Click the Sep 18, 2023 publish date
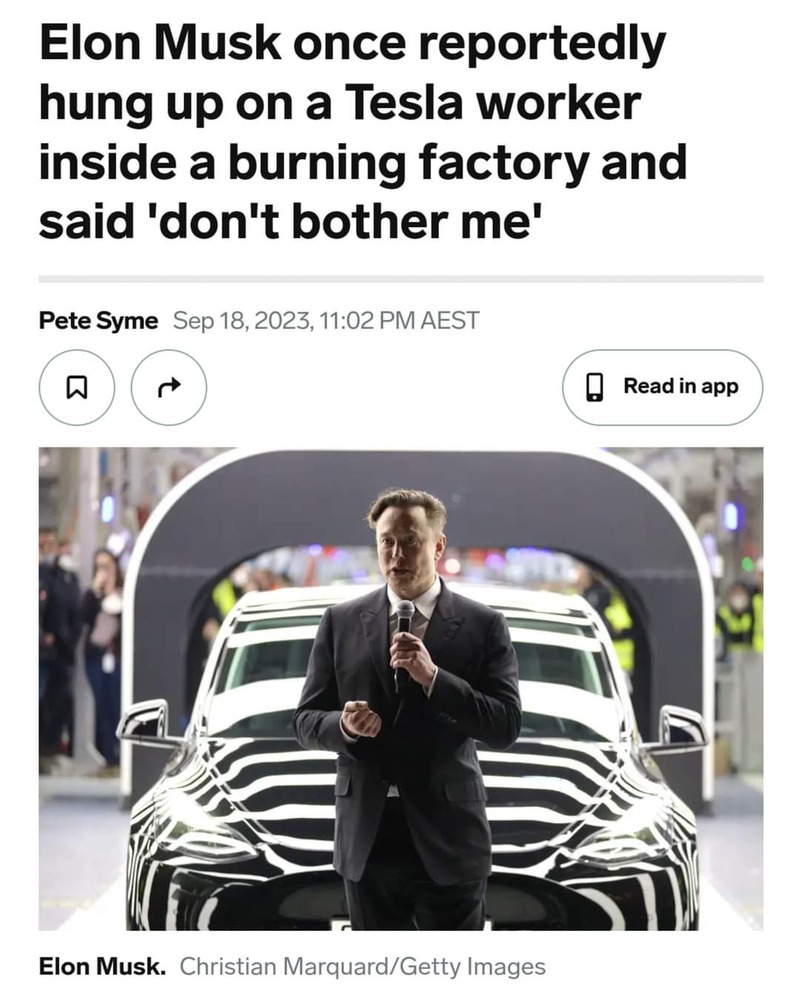The height and width of the screenshot is (1000, 800). (x=243, y=320)
